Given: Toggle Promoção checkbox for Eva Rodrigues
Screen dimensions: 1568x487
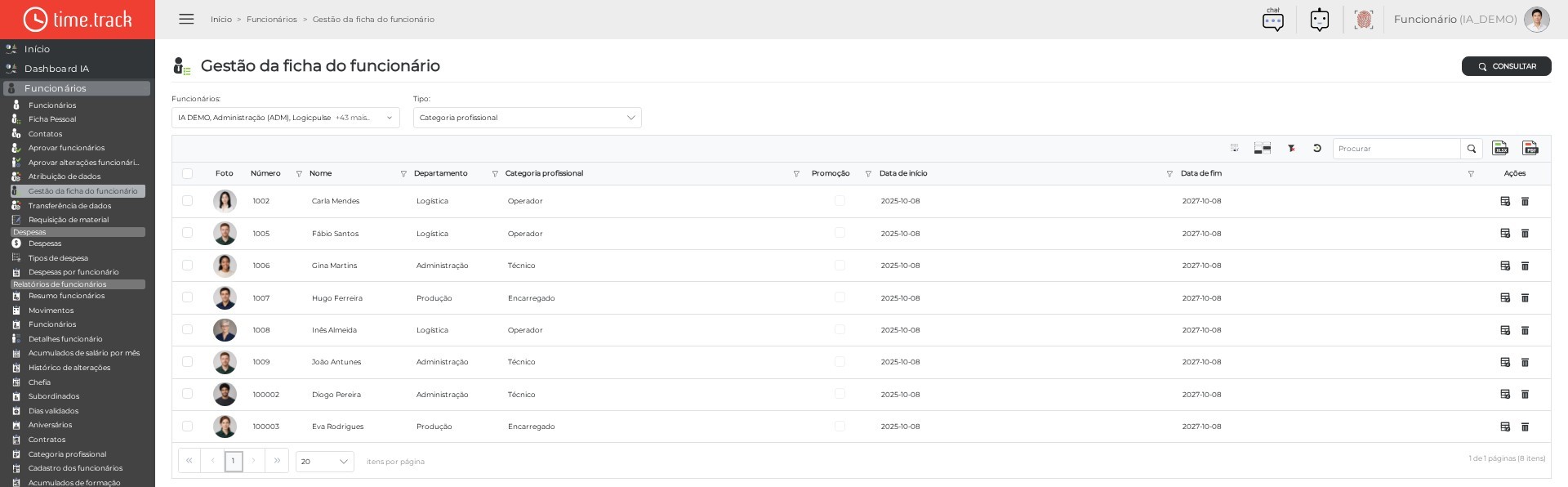Looking at the screenshot, I should [840, 426].
